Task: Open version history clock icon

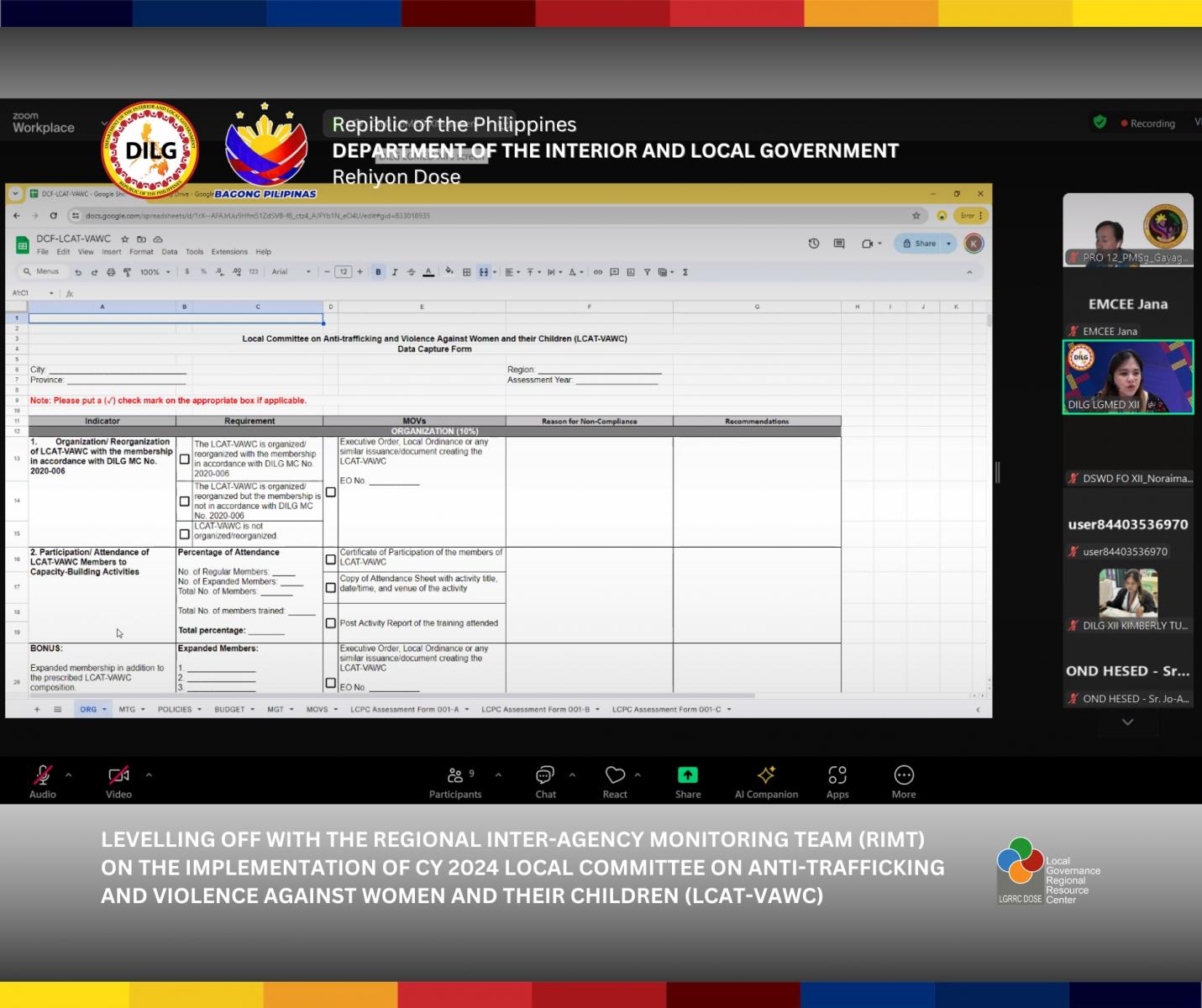Action: click(x=814, y=244)
